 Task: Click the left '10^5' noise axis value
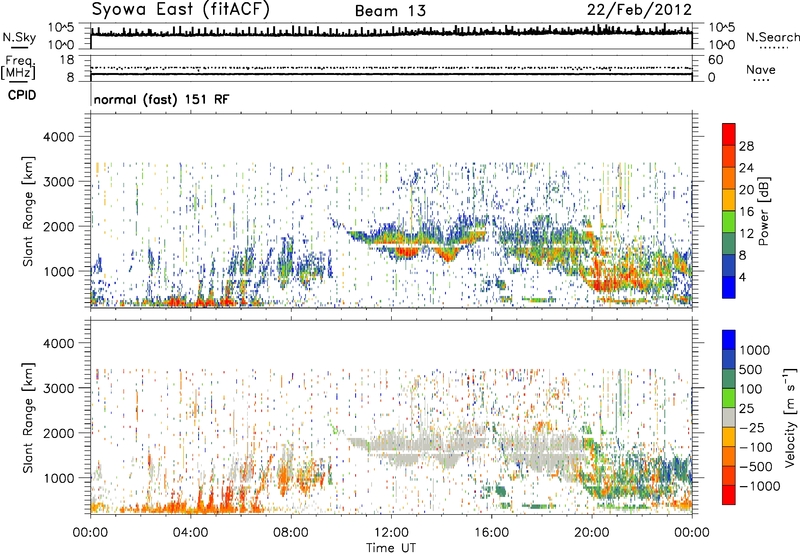click(x=61, y=27)
